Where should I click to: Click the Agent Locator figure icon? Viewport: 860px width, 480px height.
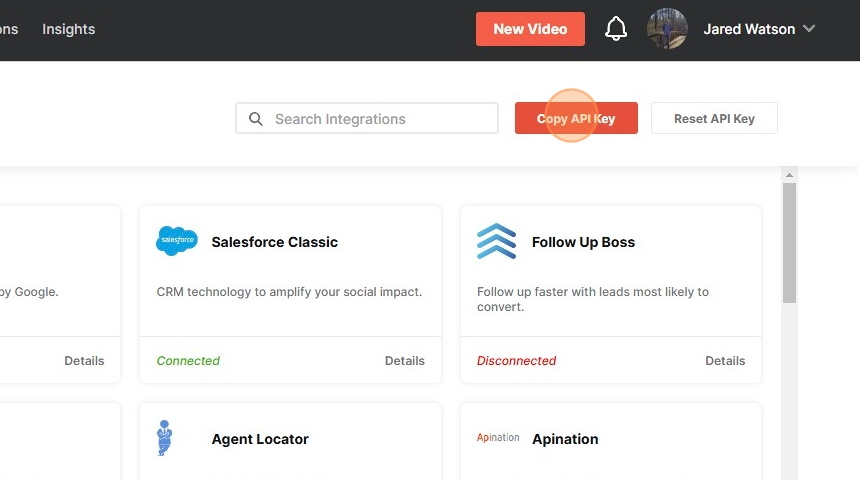[x=164, y=438]
